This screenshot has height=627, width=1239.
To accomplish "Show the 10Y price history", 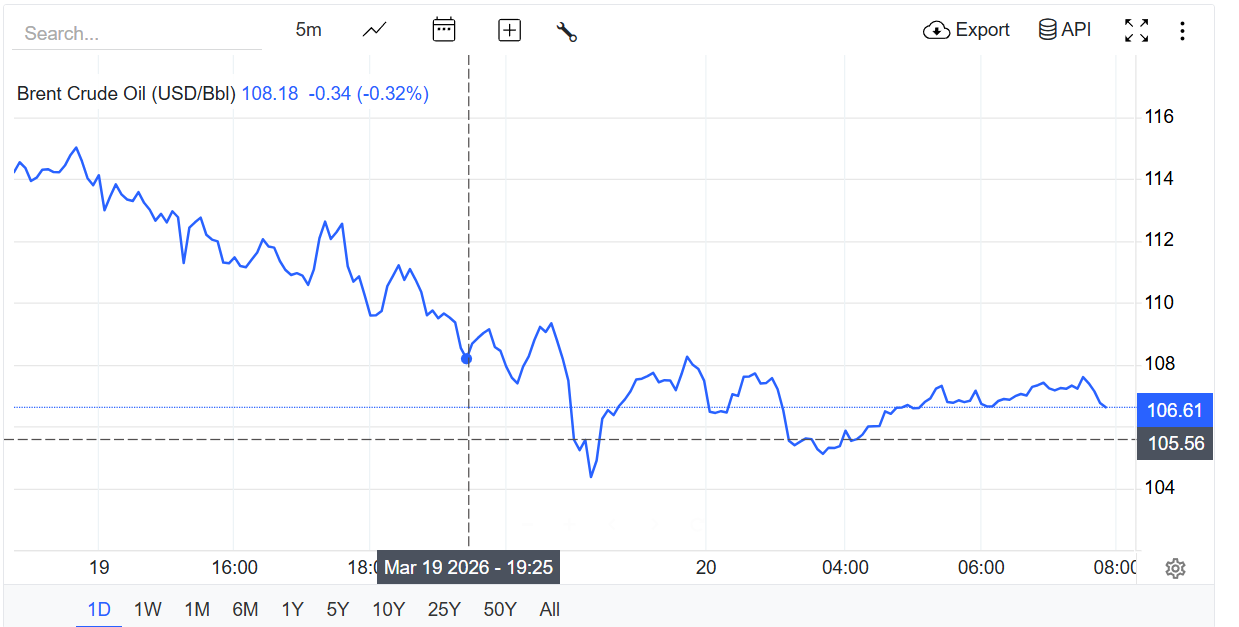I will [389, 609].
